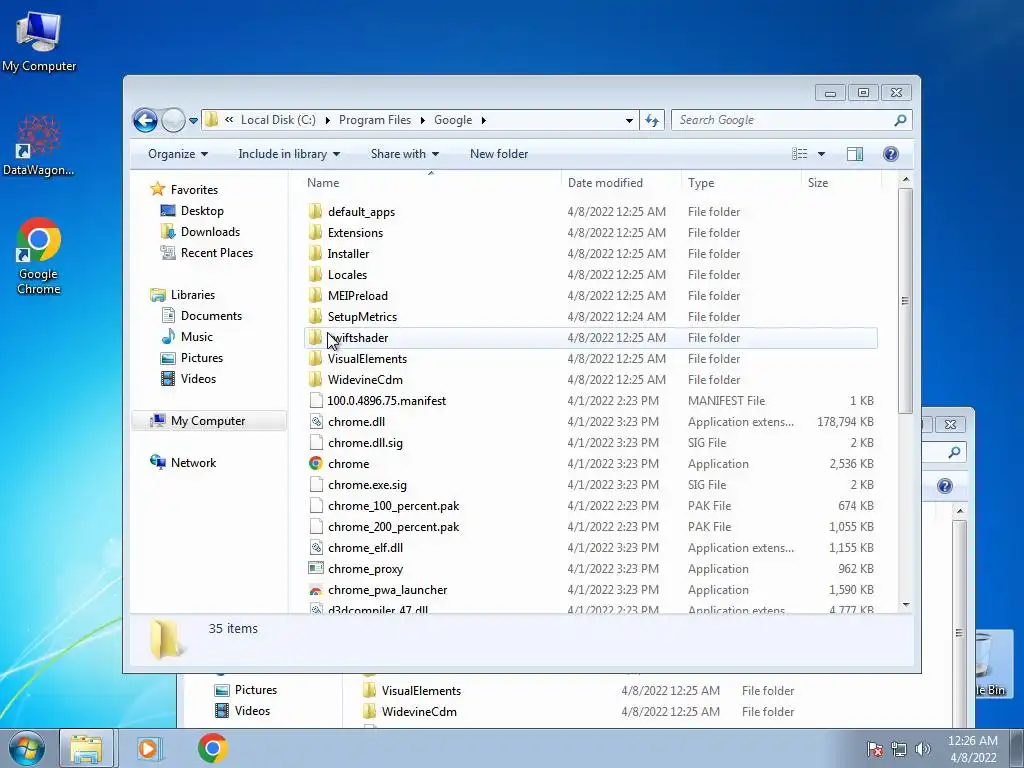The height and width of the screenshot is (768, 1024).
Task: Expand the arrow after Program Files breadcrumb
Action: click(423, 120)
